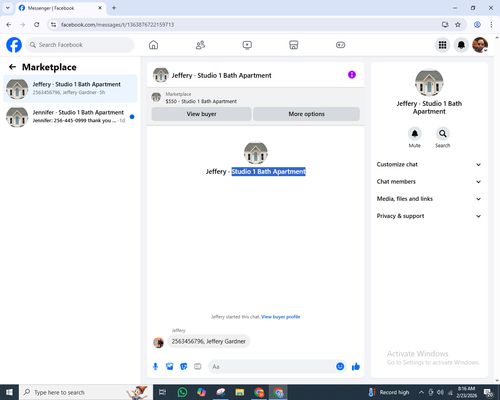Click the listing thumbnail in right panel
The width and height of the screenshot is (500, 400).
[429, 82]
